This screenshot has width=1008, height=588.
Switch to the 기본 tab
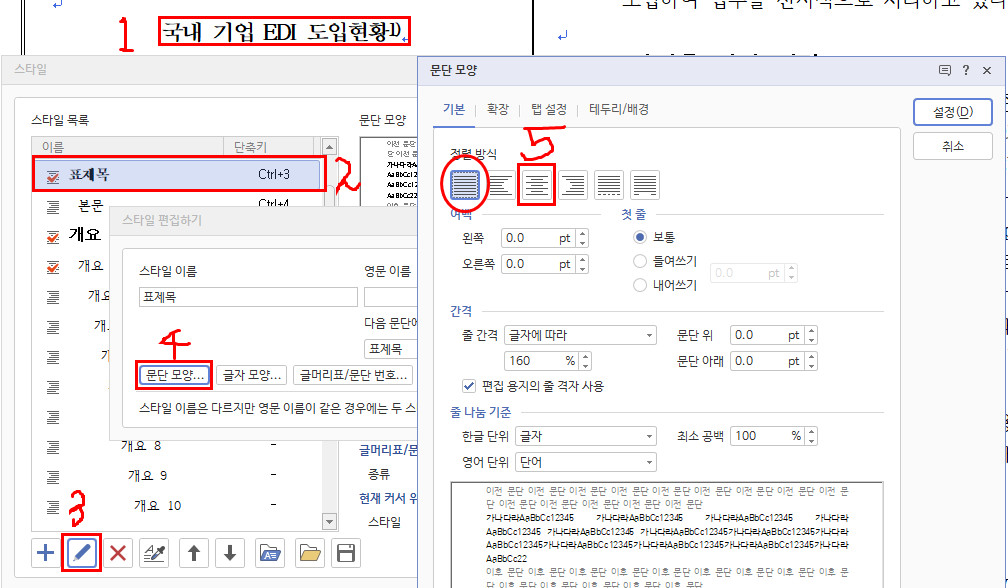[x=454, y=109]
